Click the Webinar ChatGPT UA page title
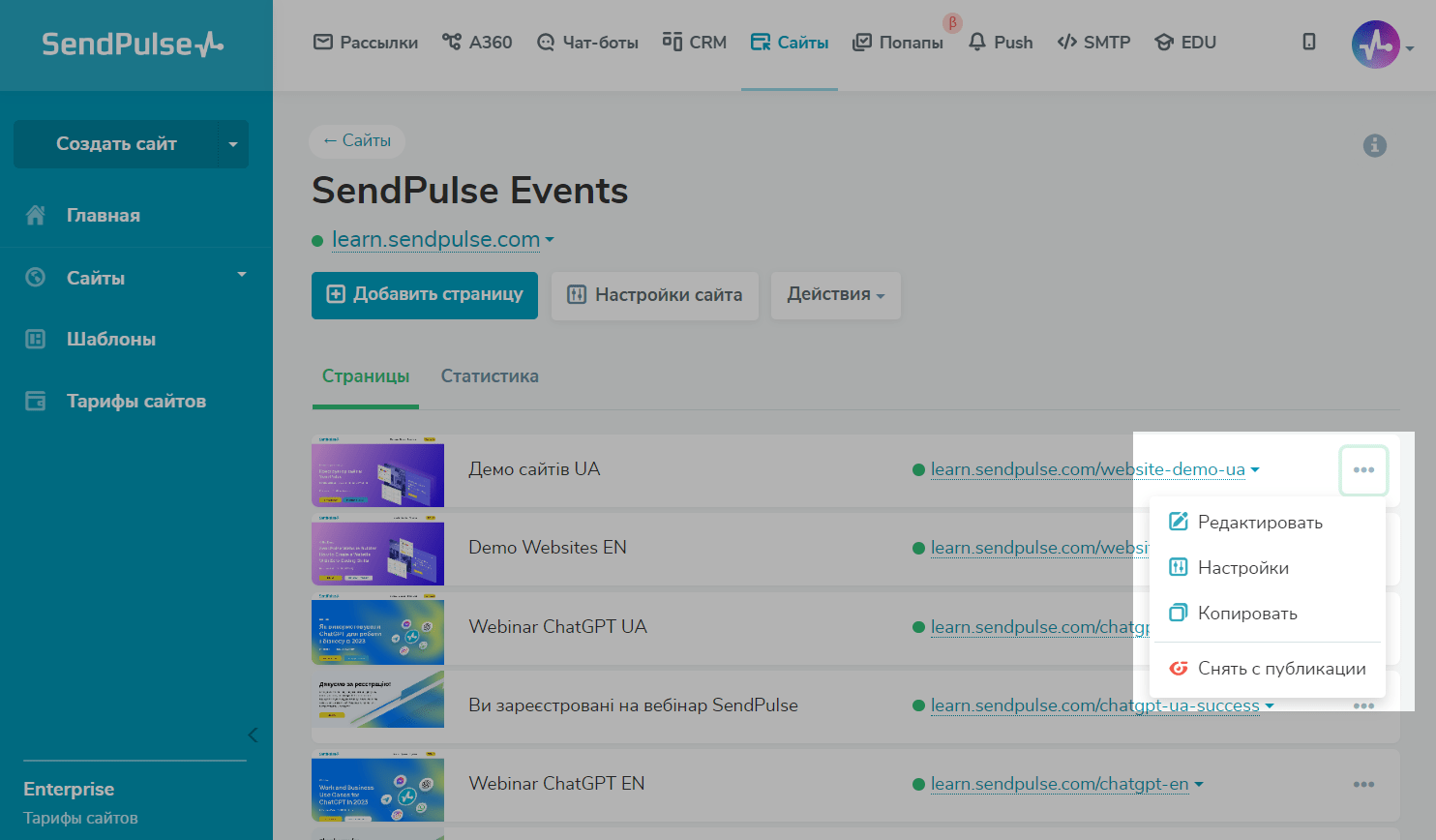Viewport: 1436px width, 840px height. point(558,627)
